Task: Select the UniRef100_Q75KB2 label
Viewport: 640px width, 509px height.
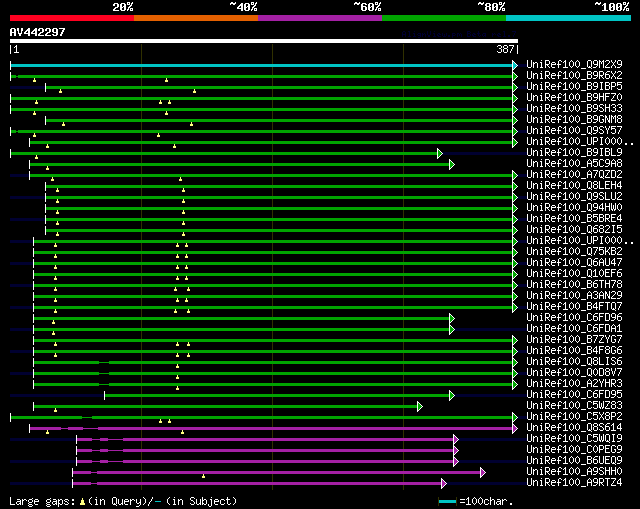Action: 574,251
